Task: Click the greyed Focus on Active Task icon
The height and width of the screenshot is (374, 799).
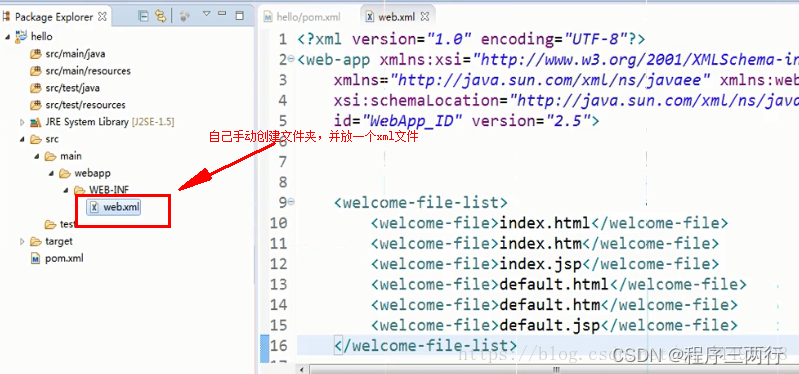Action: tap(184, 16)
